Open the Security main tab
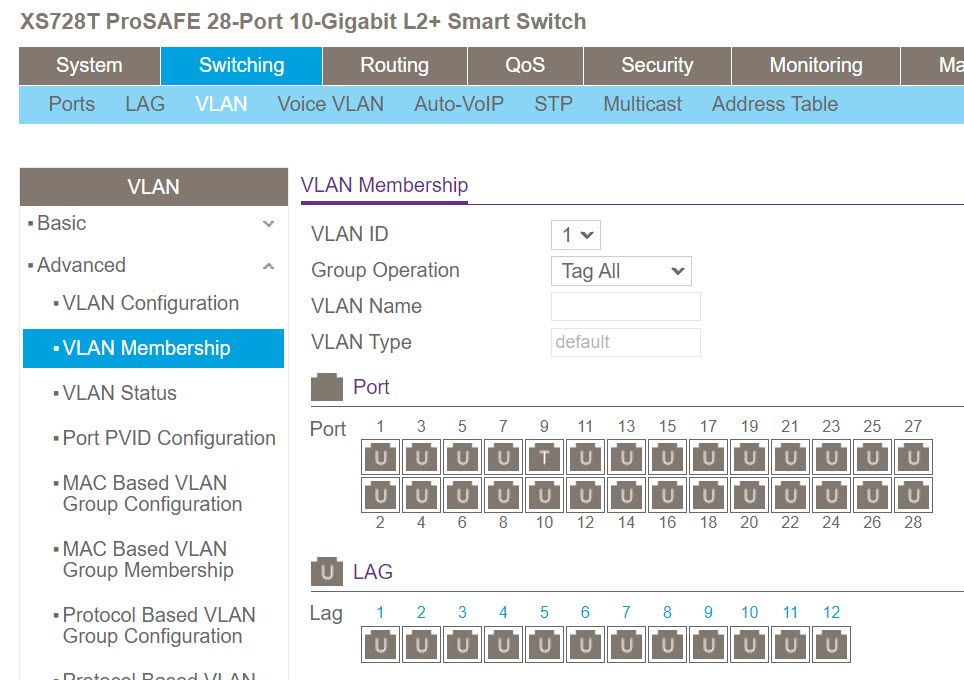 click(657, 65)
